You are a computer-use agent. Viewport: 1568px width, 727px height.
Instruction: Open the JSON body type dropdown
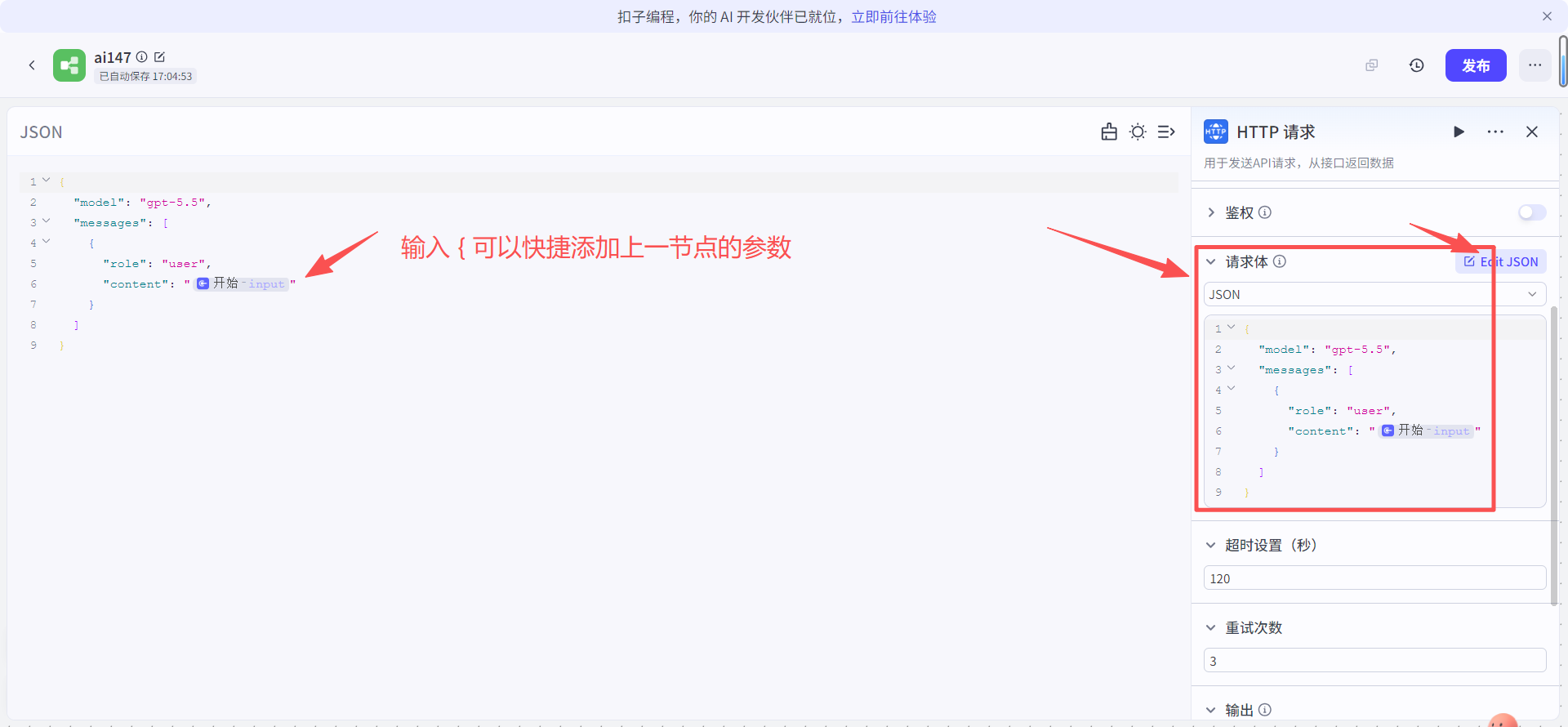coord(1375,294)
